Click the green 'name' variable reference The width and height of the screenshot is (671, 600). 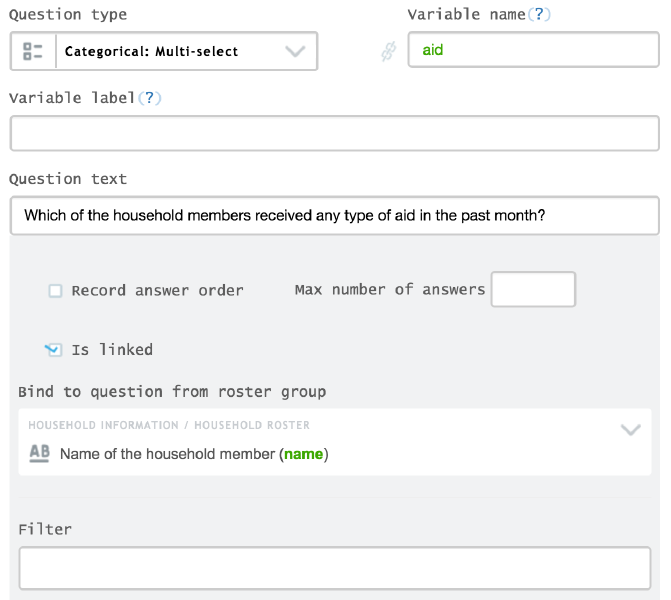[x=303, y=454]
